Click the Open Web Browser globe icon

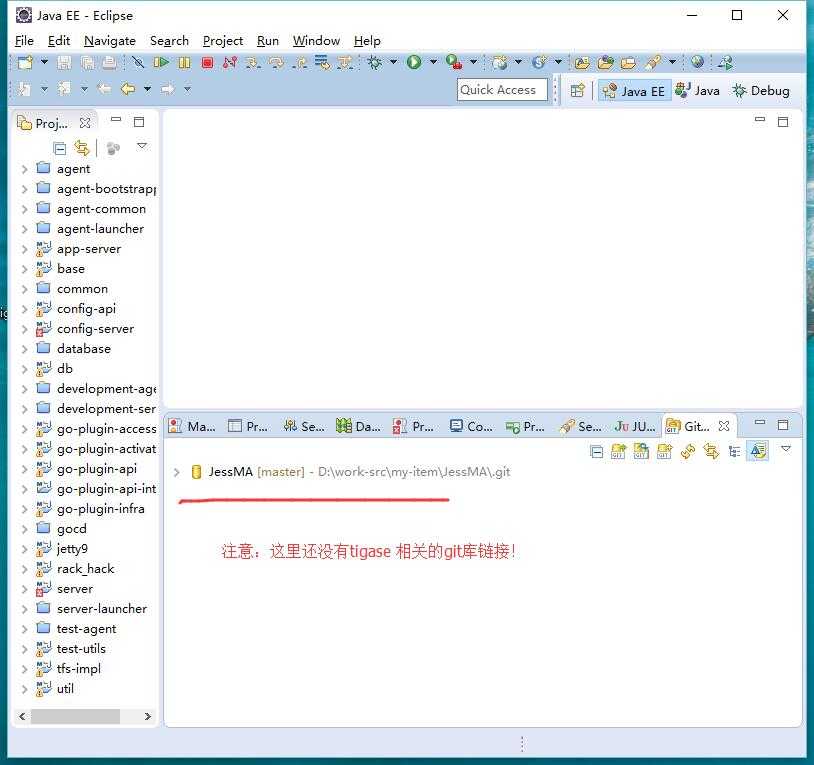point(697,62)
